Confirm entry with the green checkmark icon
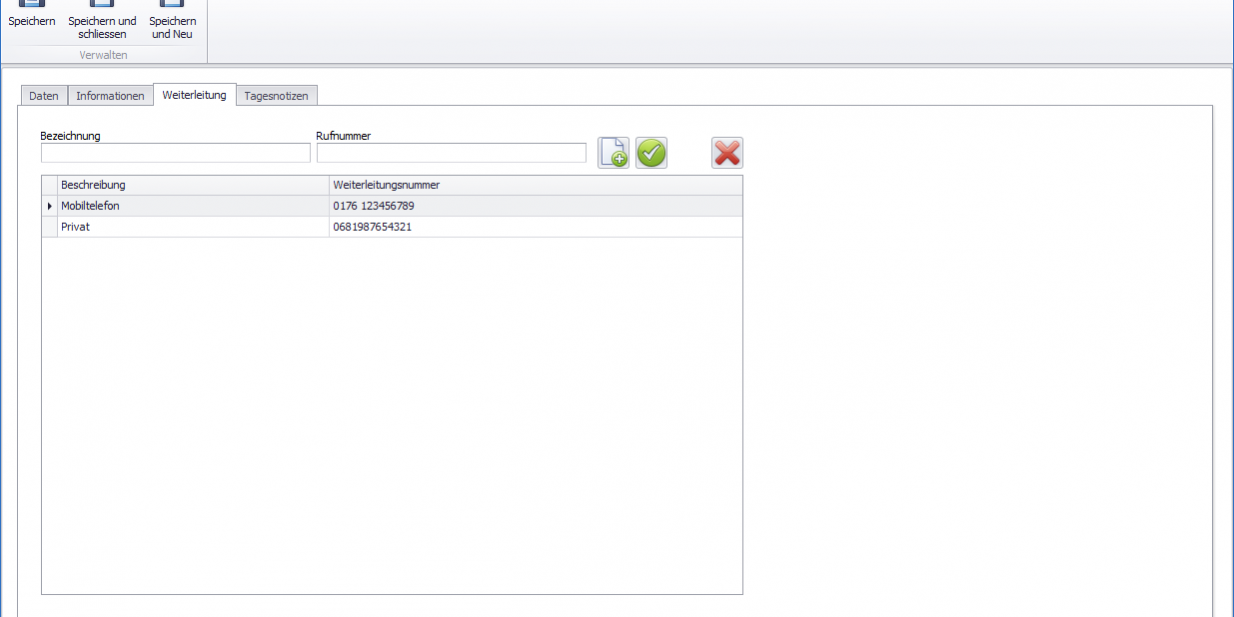This screenshot has width=1234, height=617. pos(651,153)
